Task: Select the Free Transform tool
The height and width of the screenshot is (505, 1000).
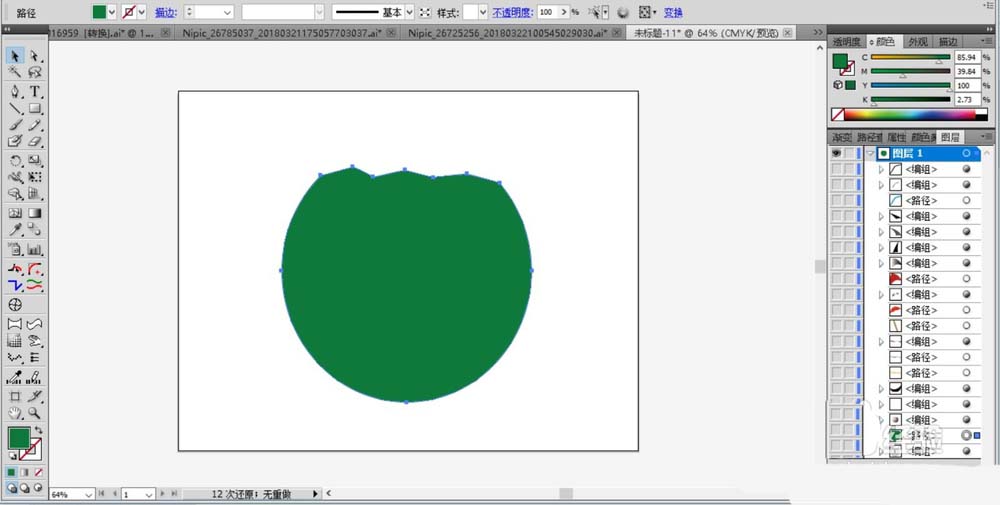Action: [x=35, y=177]
